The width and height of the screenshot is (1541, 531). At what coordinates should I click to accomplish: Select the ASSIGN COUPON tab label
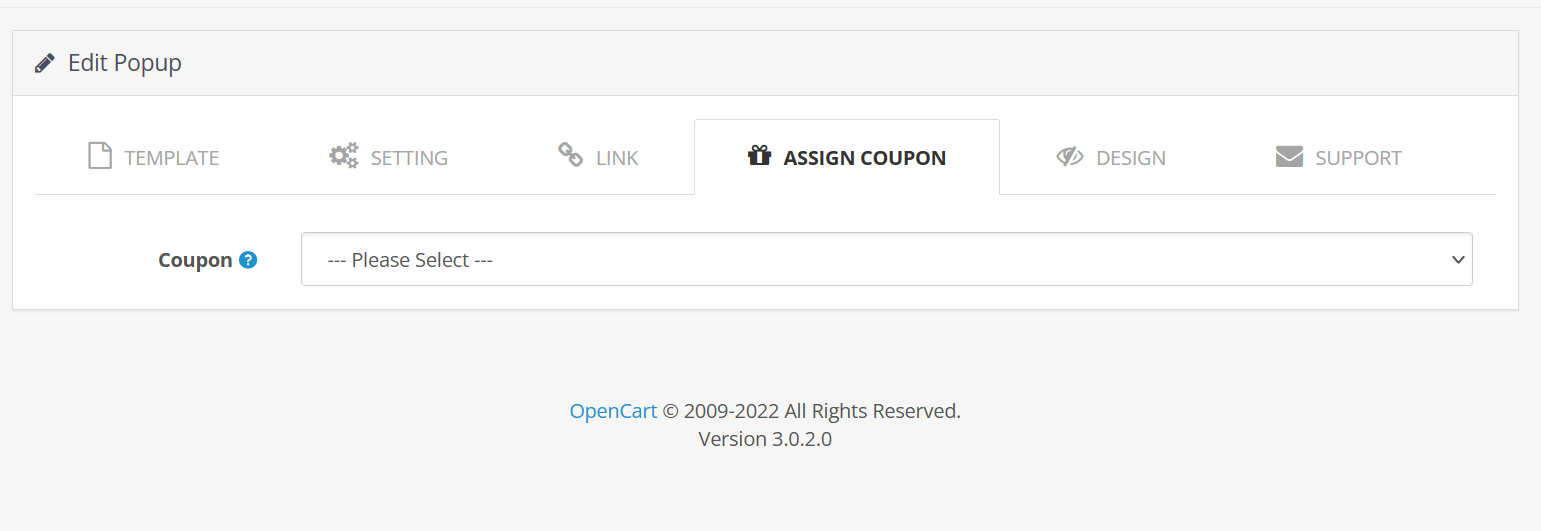pos(865,158)
